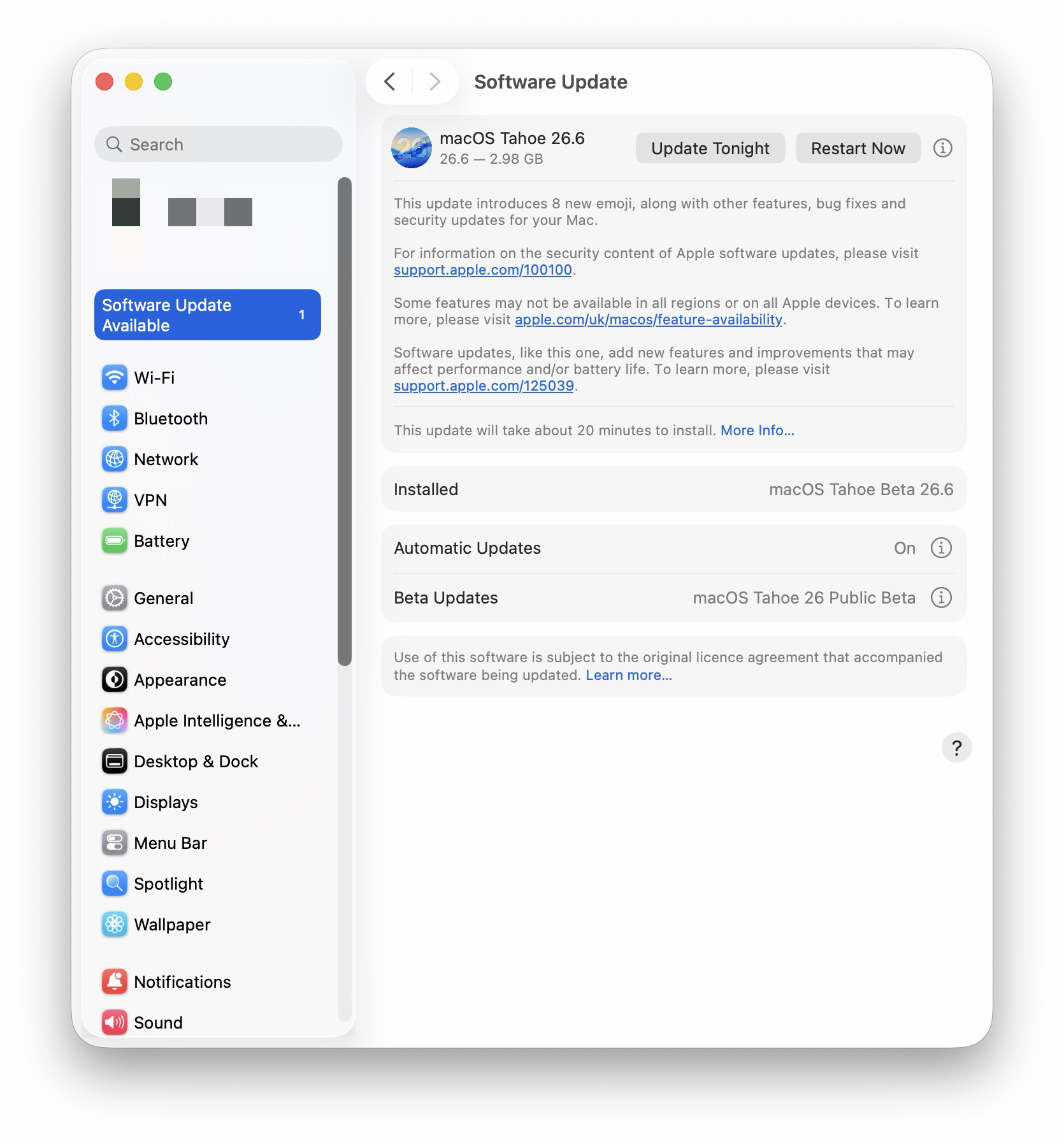Open the Battery icon in sidebar
The image size is (1064, 1142).
click(115, 540)
